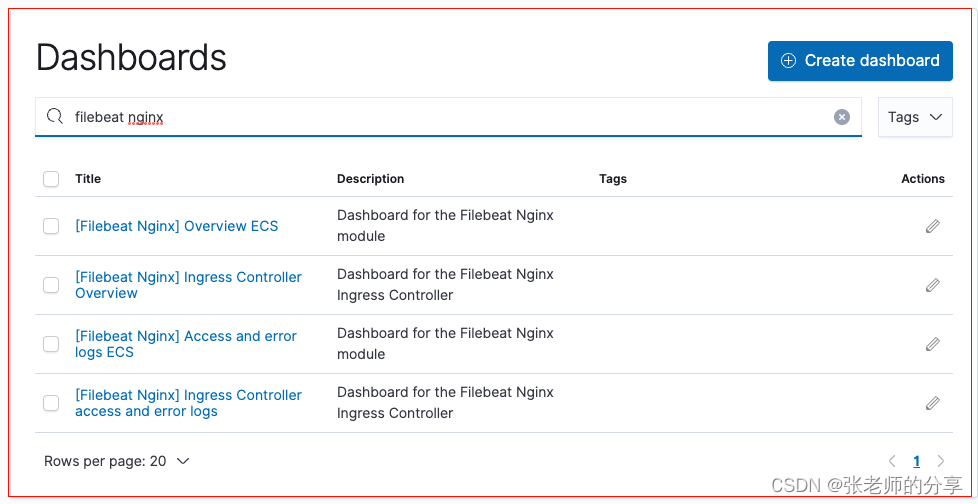
Task: Go to next page arrow
Action: (940, 461)
